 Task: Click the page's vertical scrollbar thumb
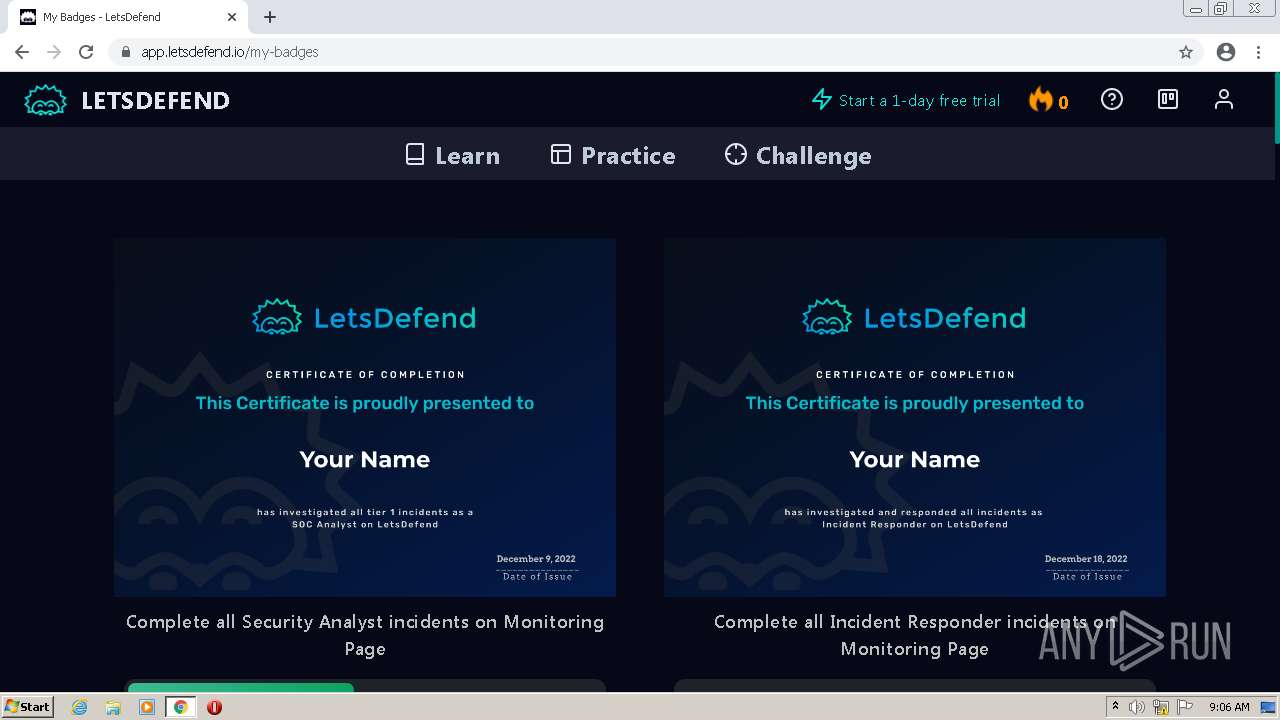pyautogui.click(x=1277, y=108)
